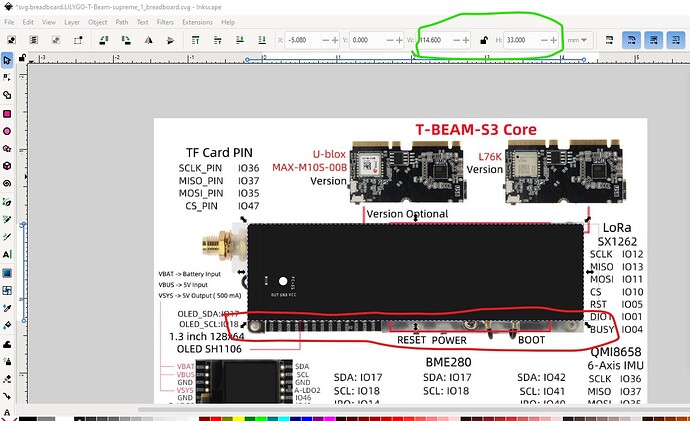Select the Rectangle tool
The width and height of the screenshot is (690, 421).
point(7,114)
